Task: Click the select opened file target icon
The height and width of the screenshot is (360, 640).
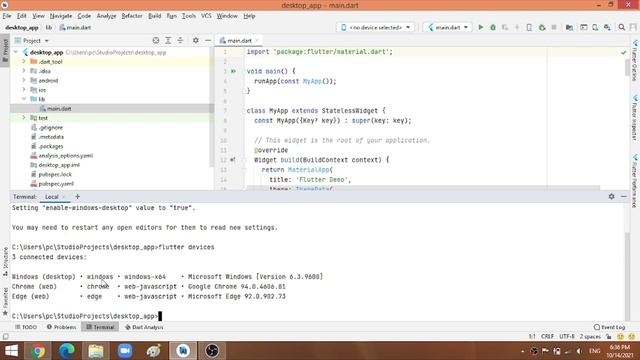Action: click(x=156, y=40)
